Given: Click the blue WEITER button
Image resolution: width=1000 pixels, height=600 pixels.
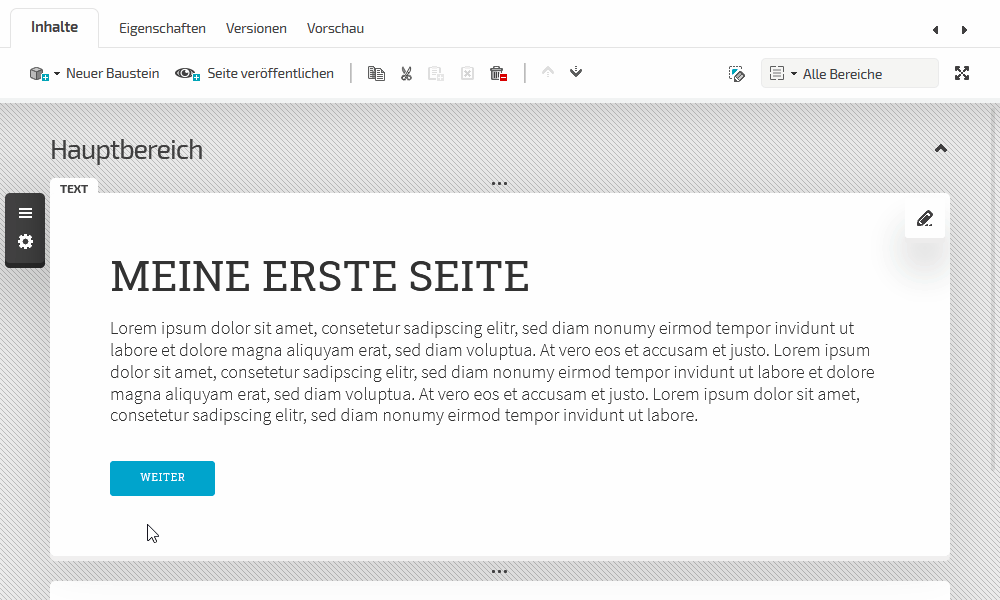Looking at the screenshot, I should (162, 478).
